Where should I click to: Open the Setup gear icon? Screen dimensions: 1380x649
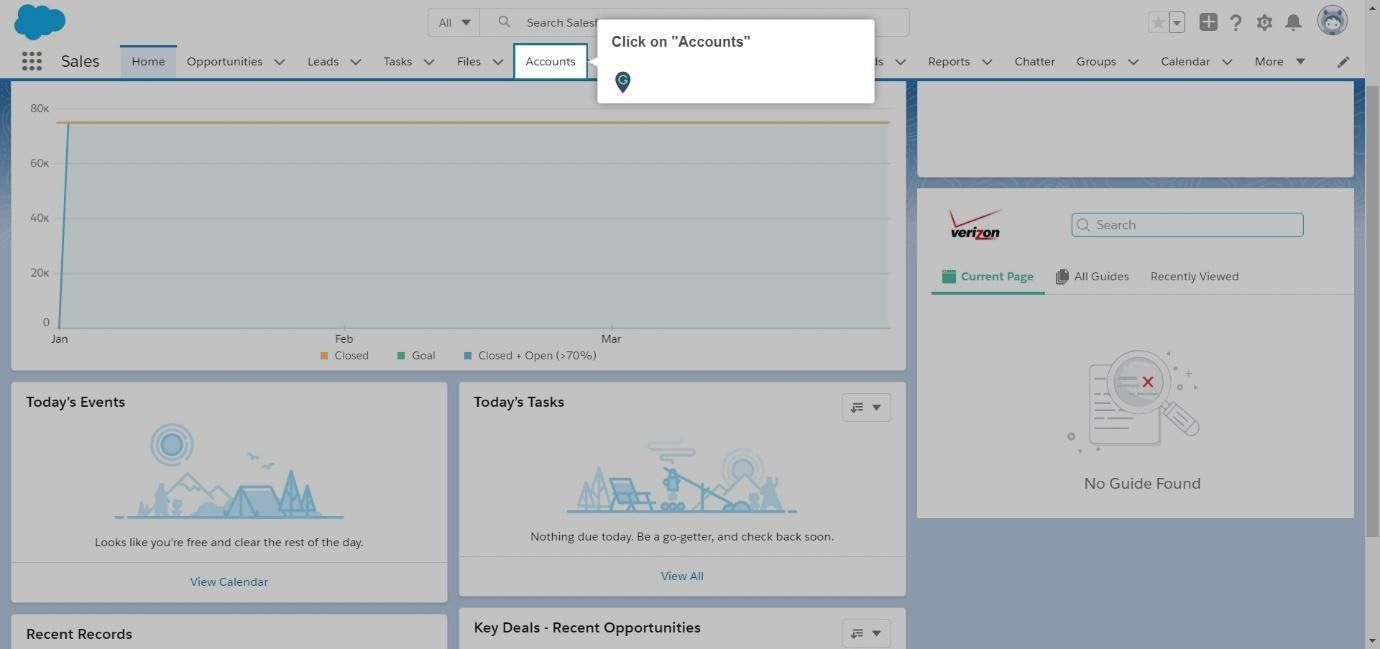pos(1264,22)
